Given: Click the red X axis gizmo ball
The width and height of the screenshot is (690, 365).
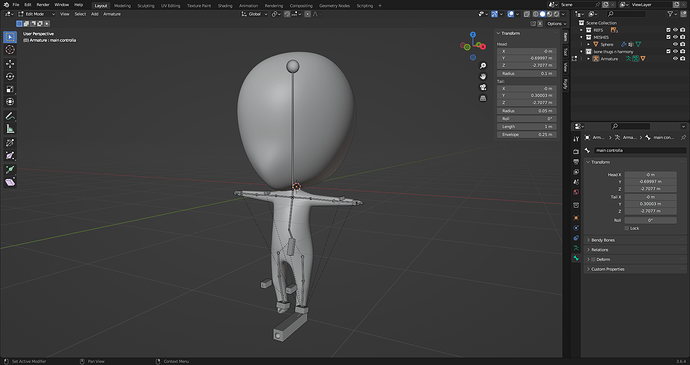Looking at the screenshot, I should [483, 46].
